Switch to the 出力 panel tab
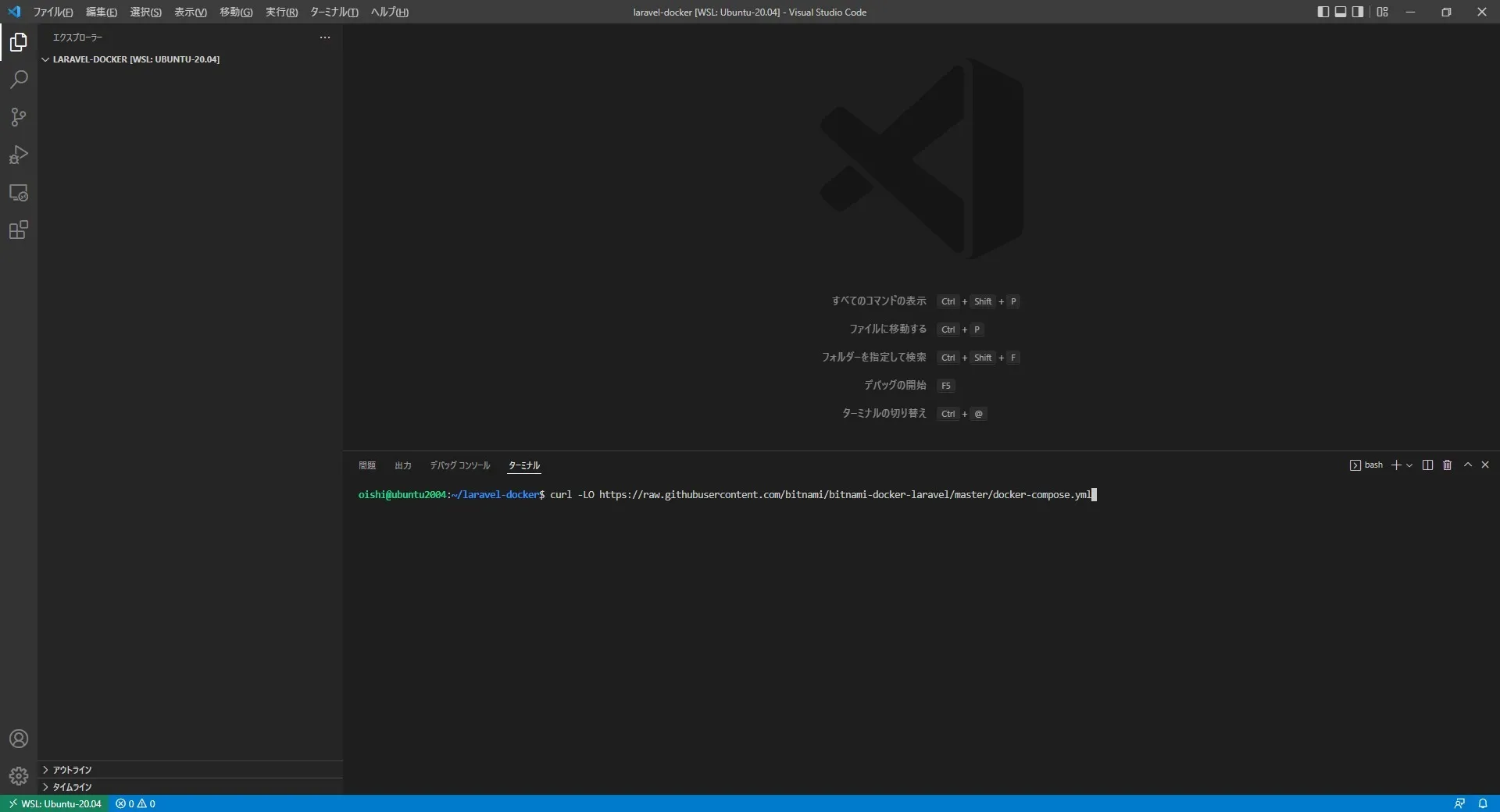The height and width of the screenshot is (812, 1500). (x=403, y=465)
